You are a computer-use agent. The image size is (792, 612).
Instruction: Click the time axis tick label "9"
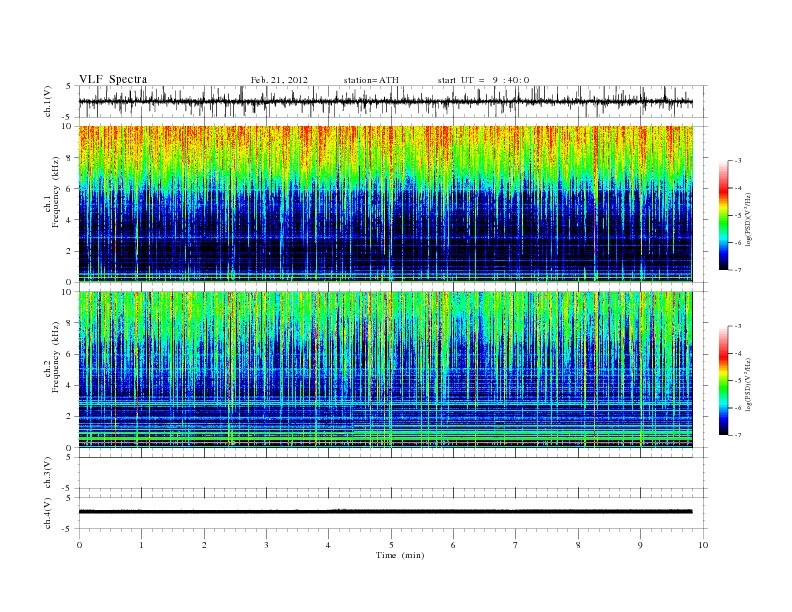pos(640,545)
